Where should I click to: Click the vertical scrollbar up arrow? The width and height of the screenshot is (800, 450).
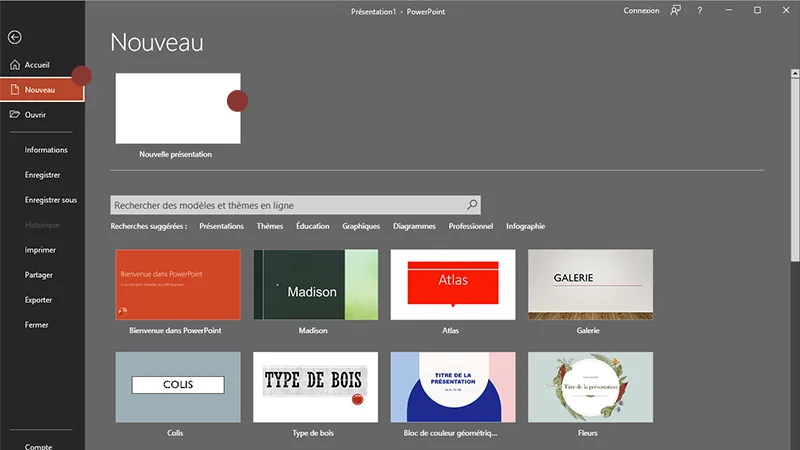tap(795, 73)
